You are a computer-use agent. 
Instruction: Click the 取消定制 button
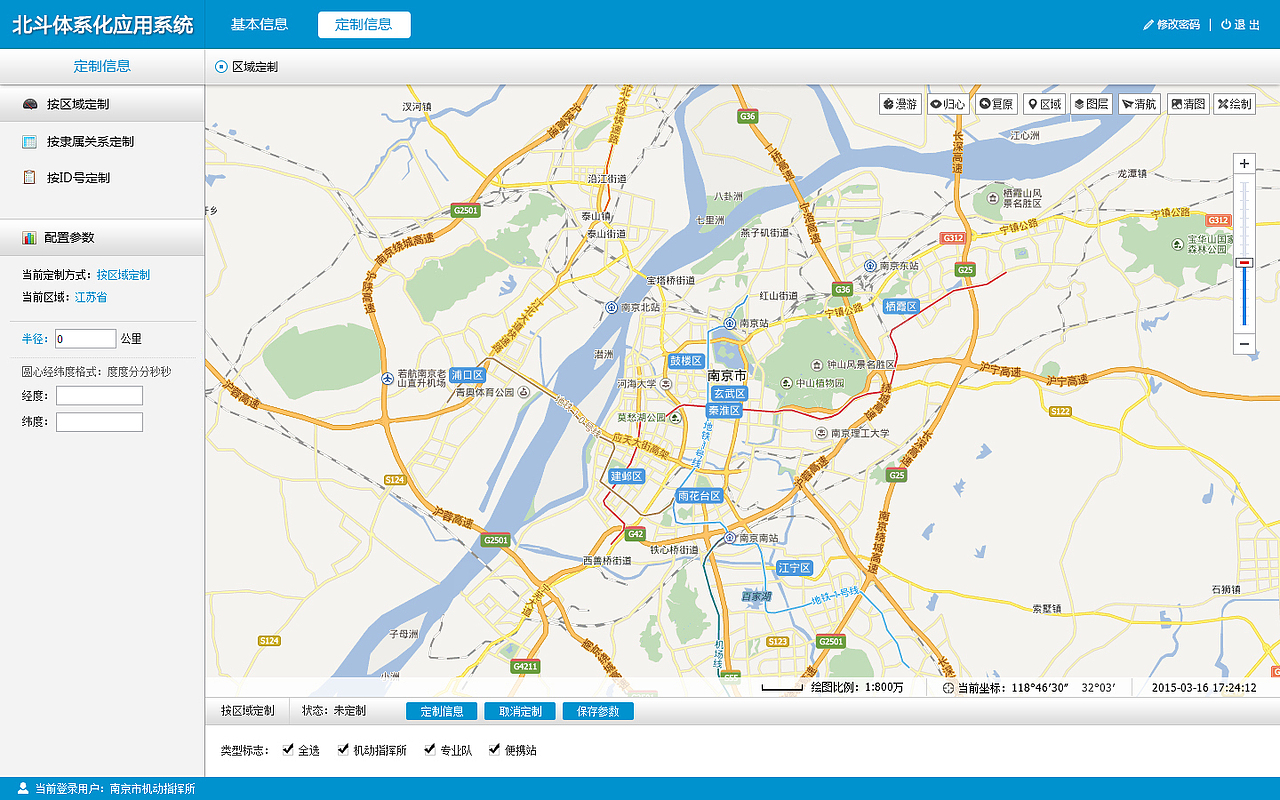pyautogui.click(x=520, y=712)
